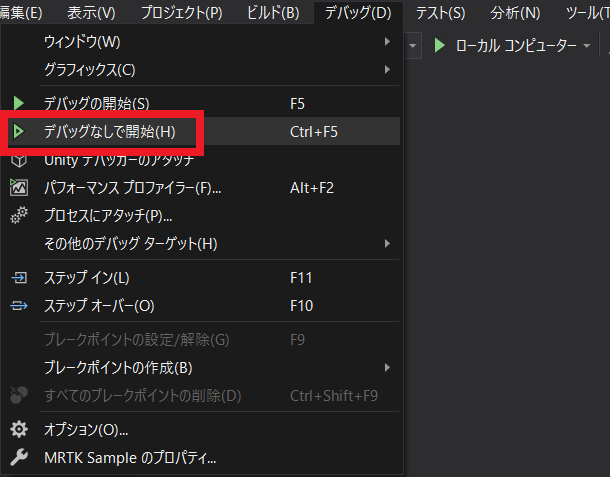
Task: Click green play icon beside デバッグの開始
Action: 18,103
